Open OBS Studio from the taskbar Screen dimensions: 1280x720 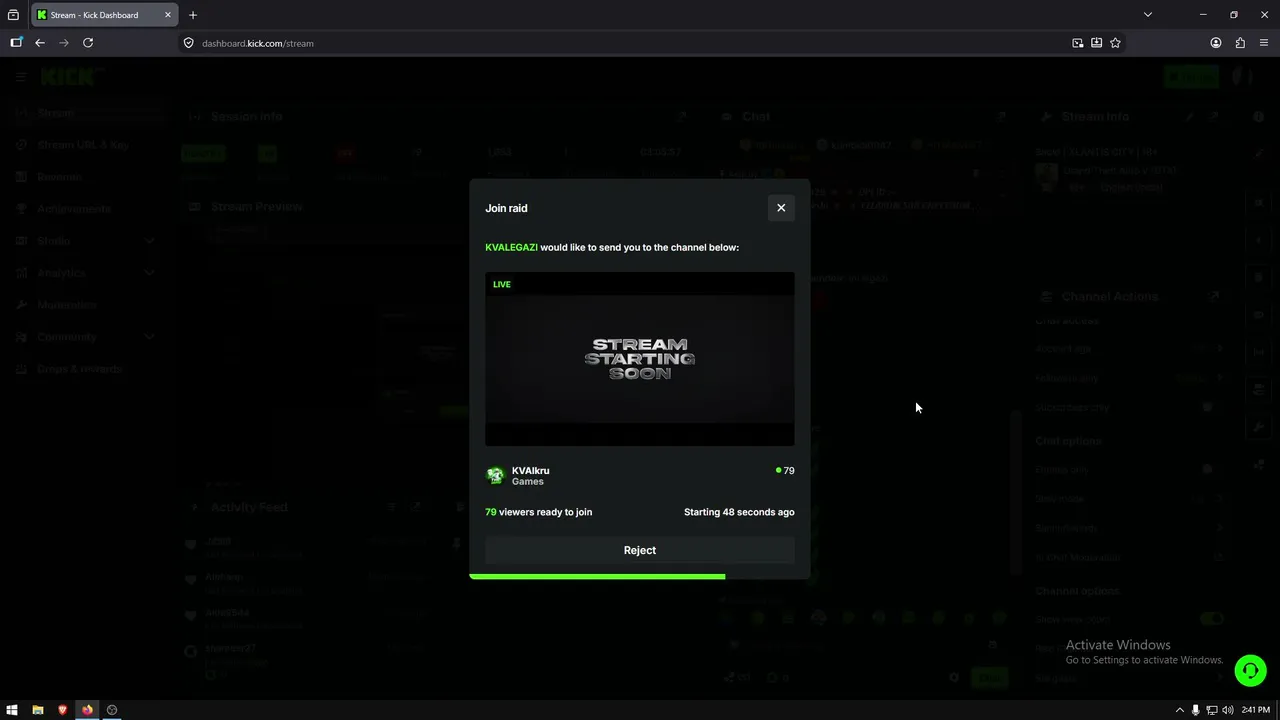tap(112, 710)
